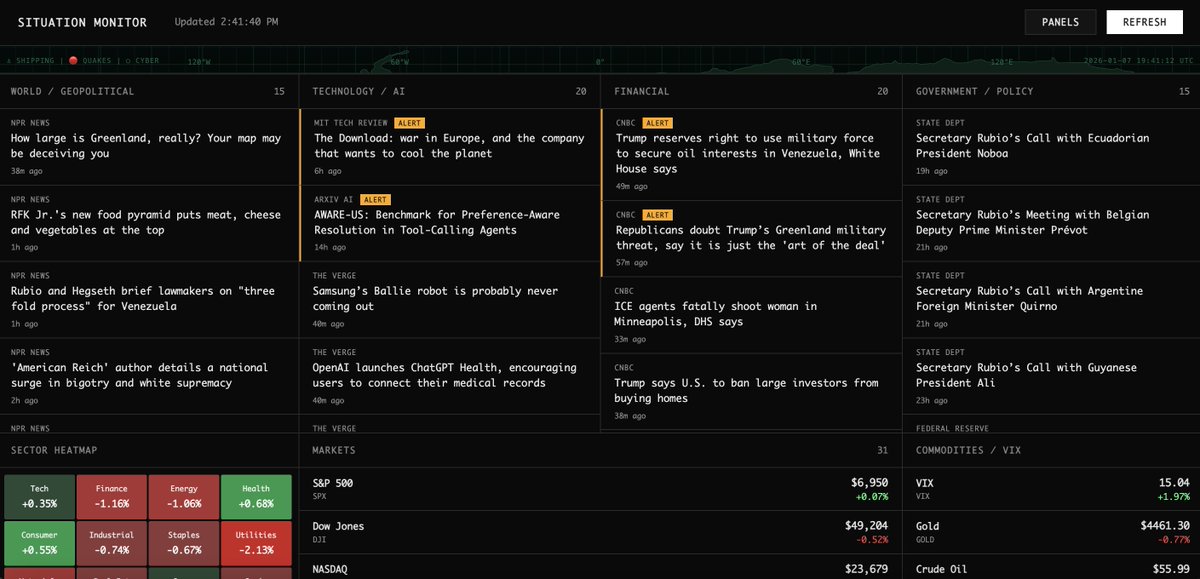Click the Markets panel title

(x=334, y=451)
